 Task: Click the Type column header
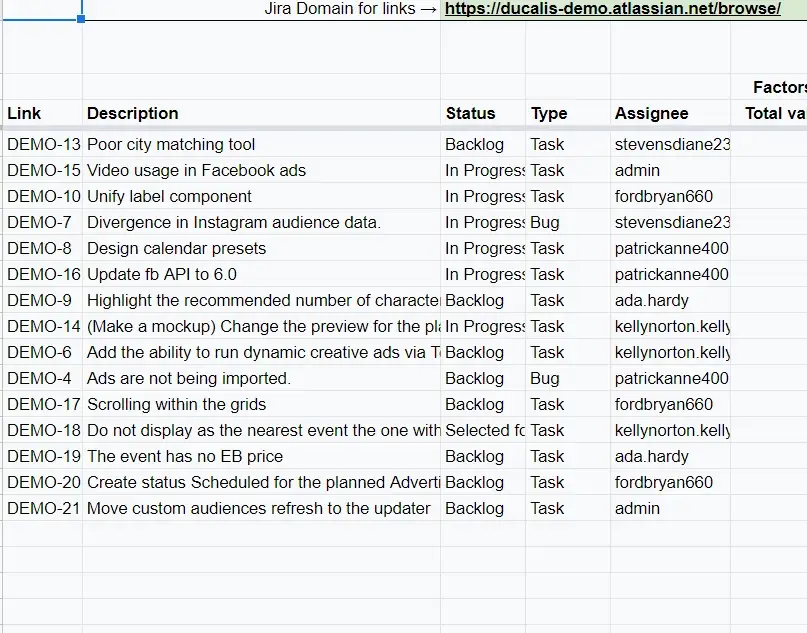(549, 113)
